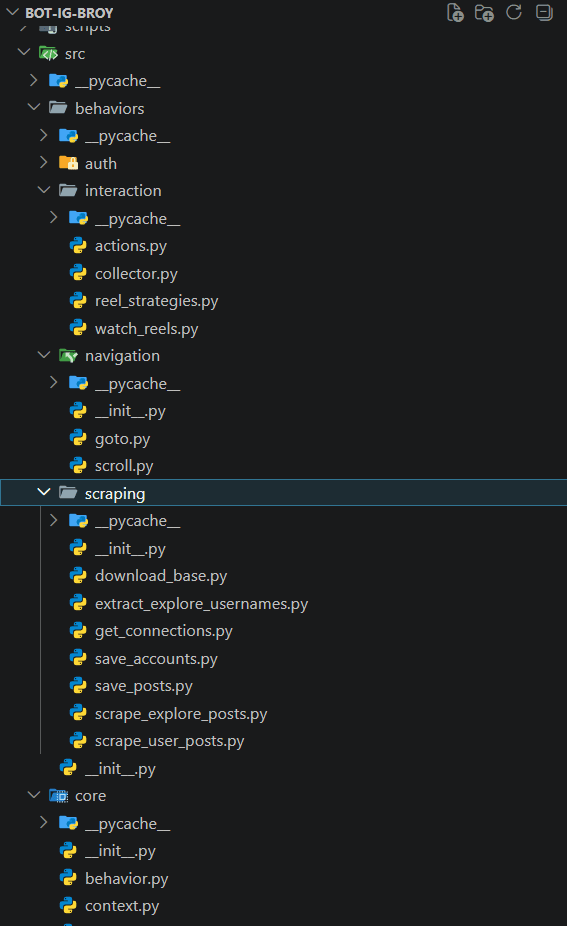Click the auth folder lock icon
This screenshot has width=567, height=926.
pos(69,163)
